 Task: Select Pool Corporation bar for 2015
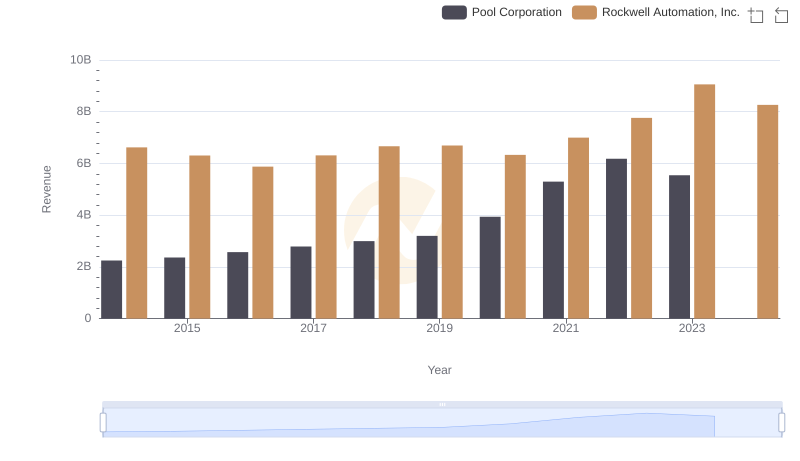[x=174, y=288]
